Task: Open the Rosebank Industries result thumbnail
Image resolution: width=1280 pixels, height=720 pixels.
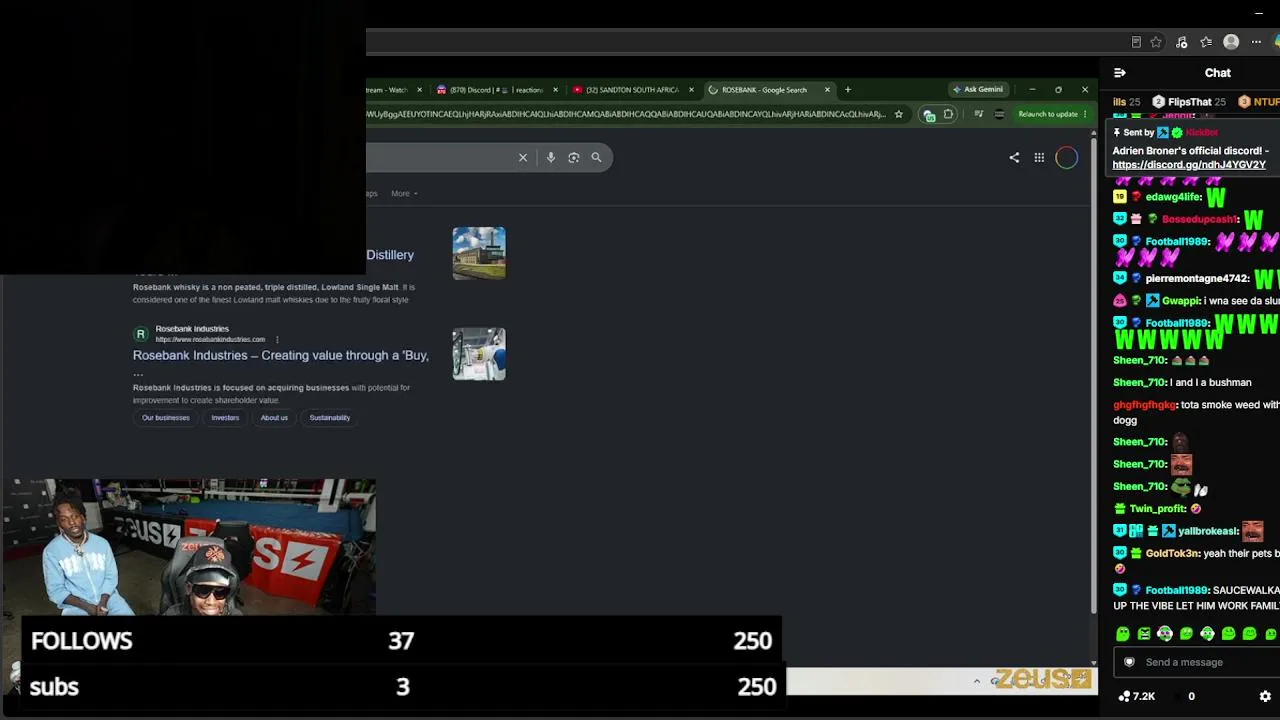Action: click(x=479, y=354)
